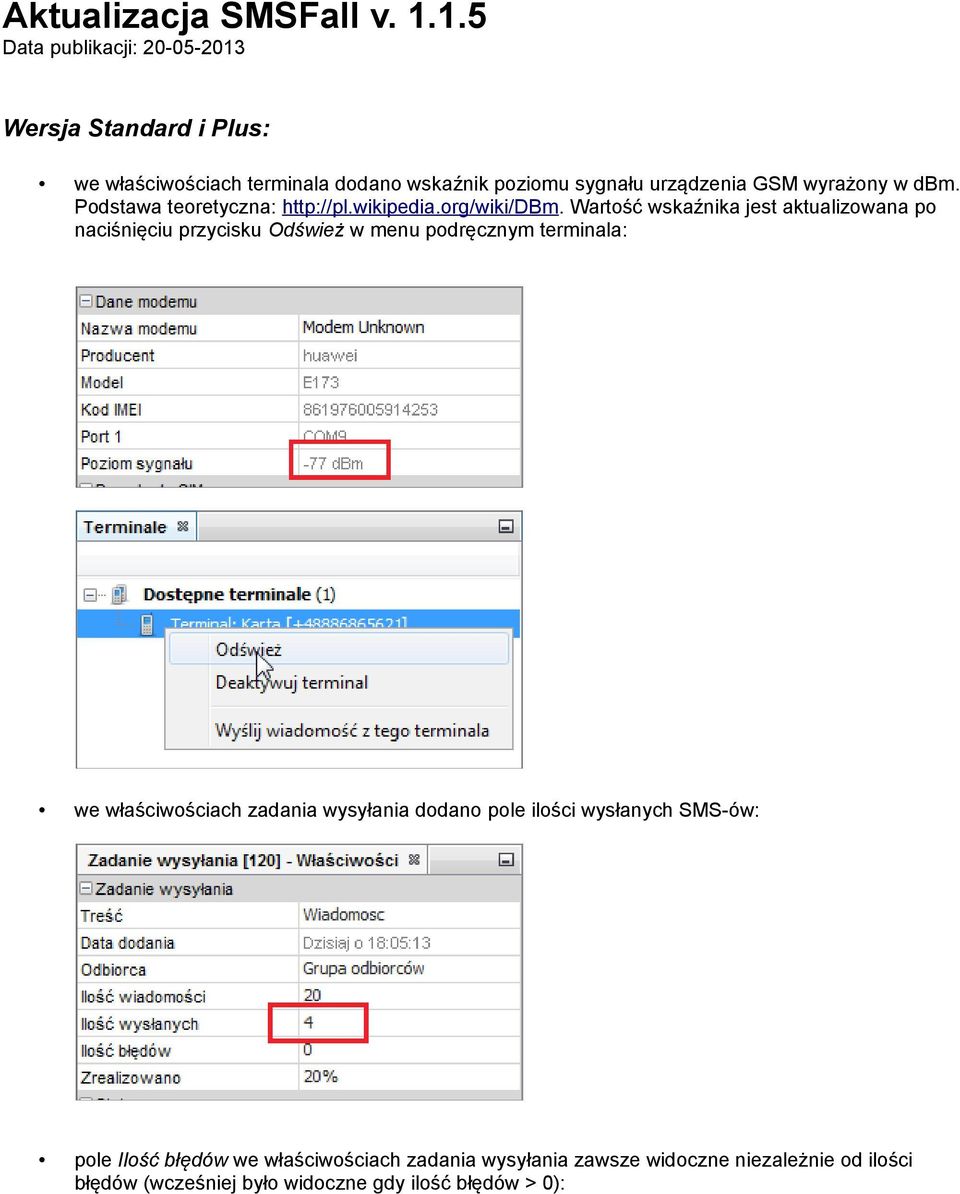Open the pl.wikipedia.org/wiki/DBm link
960x1194 pixels.
coord(420,207)
